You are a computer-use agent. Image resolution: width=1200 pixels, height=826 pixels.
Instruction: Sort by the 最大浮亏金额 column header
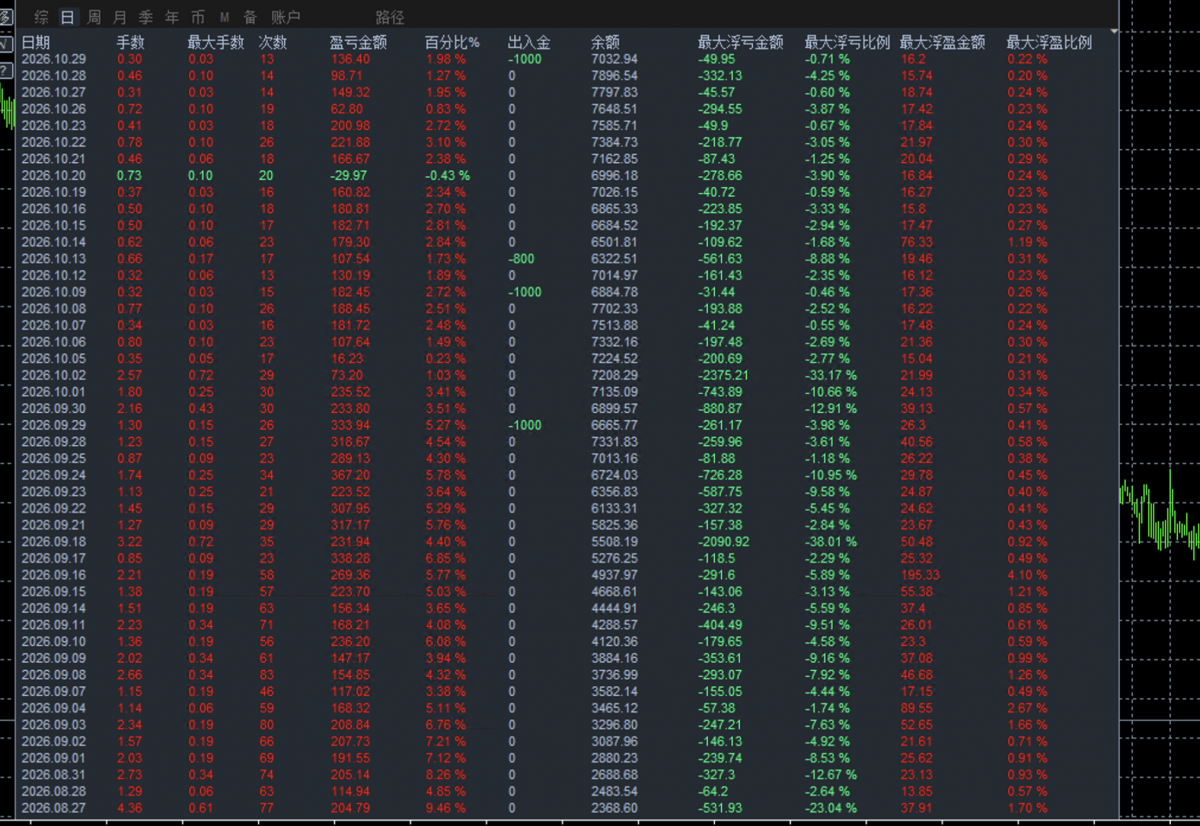pos(741,42)
